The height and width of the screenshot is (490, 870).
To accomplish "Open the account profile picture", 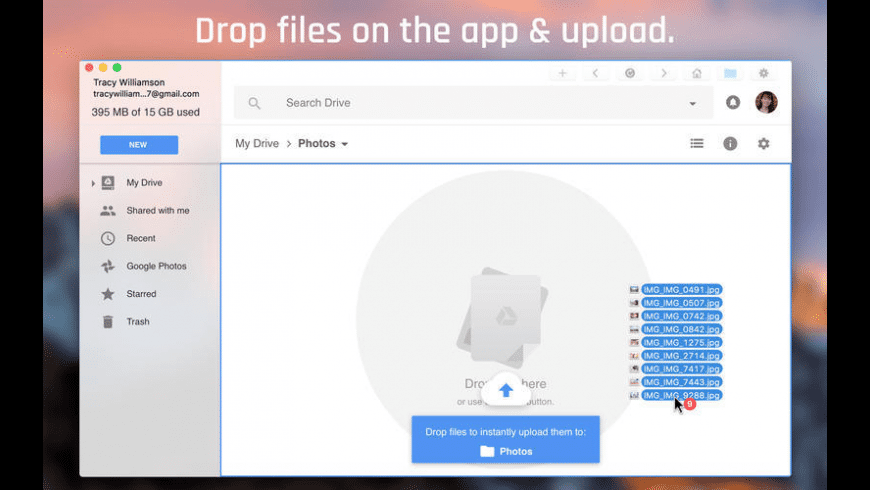I will pos(766,102).
